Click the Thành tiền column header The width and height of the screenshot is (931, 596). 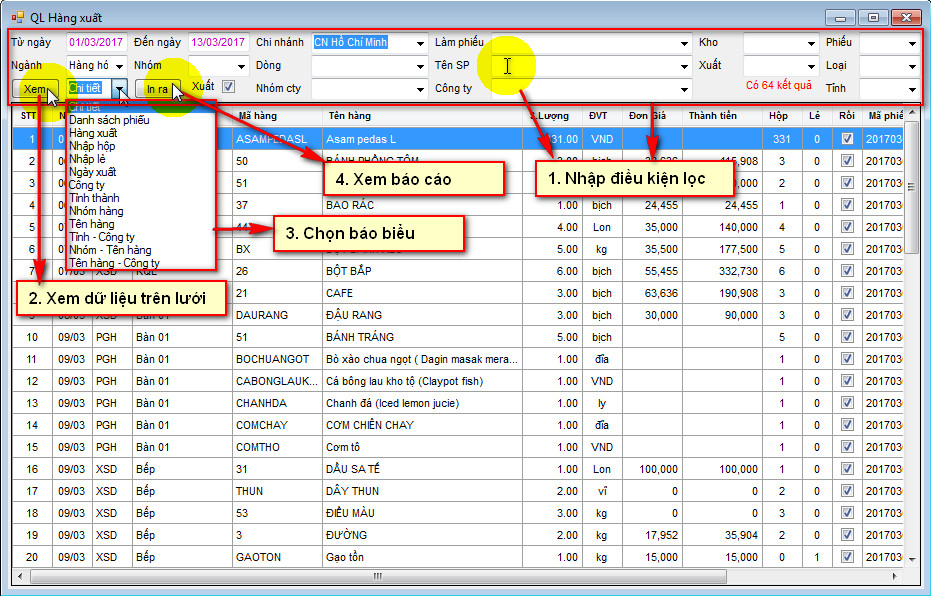(x=722, y=116)
